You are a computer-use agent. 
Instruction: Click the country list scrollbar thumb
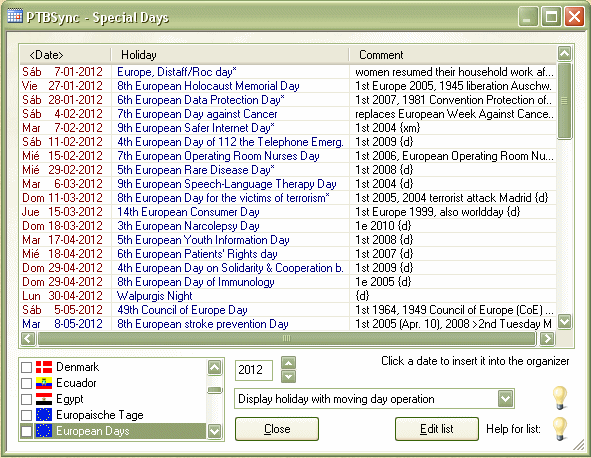click(x=214, y=390)
